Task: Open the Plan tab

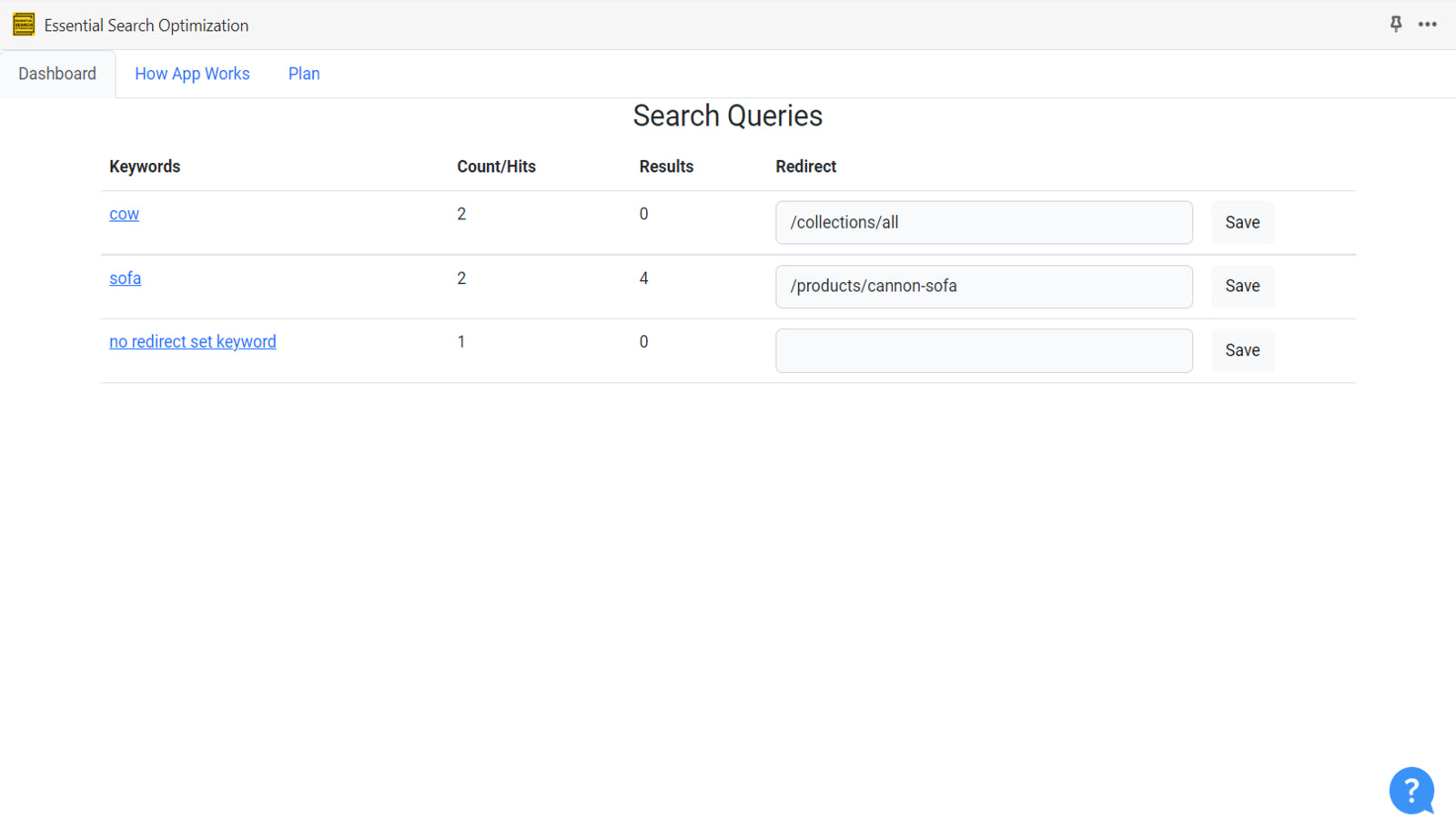Action: click(304, 74)
